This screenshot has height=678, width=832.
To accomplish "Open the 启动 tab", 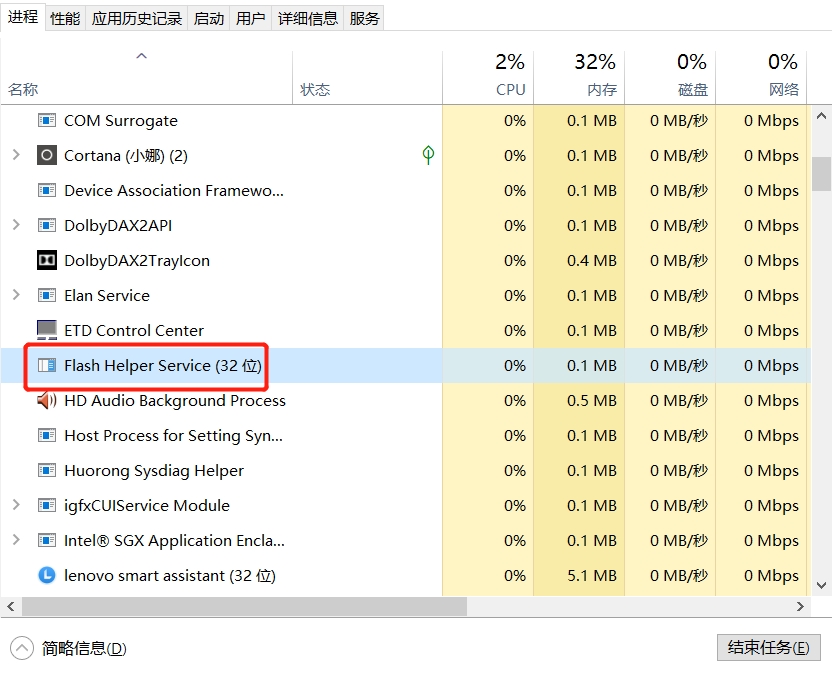I will [209, 19].
